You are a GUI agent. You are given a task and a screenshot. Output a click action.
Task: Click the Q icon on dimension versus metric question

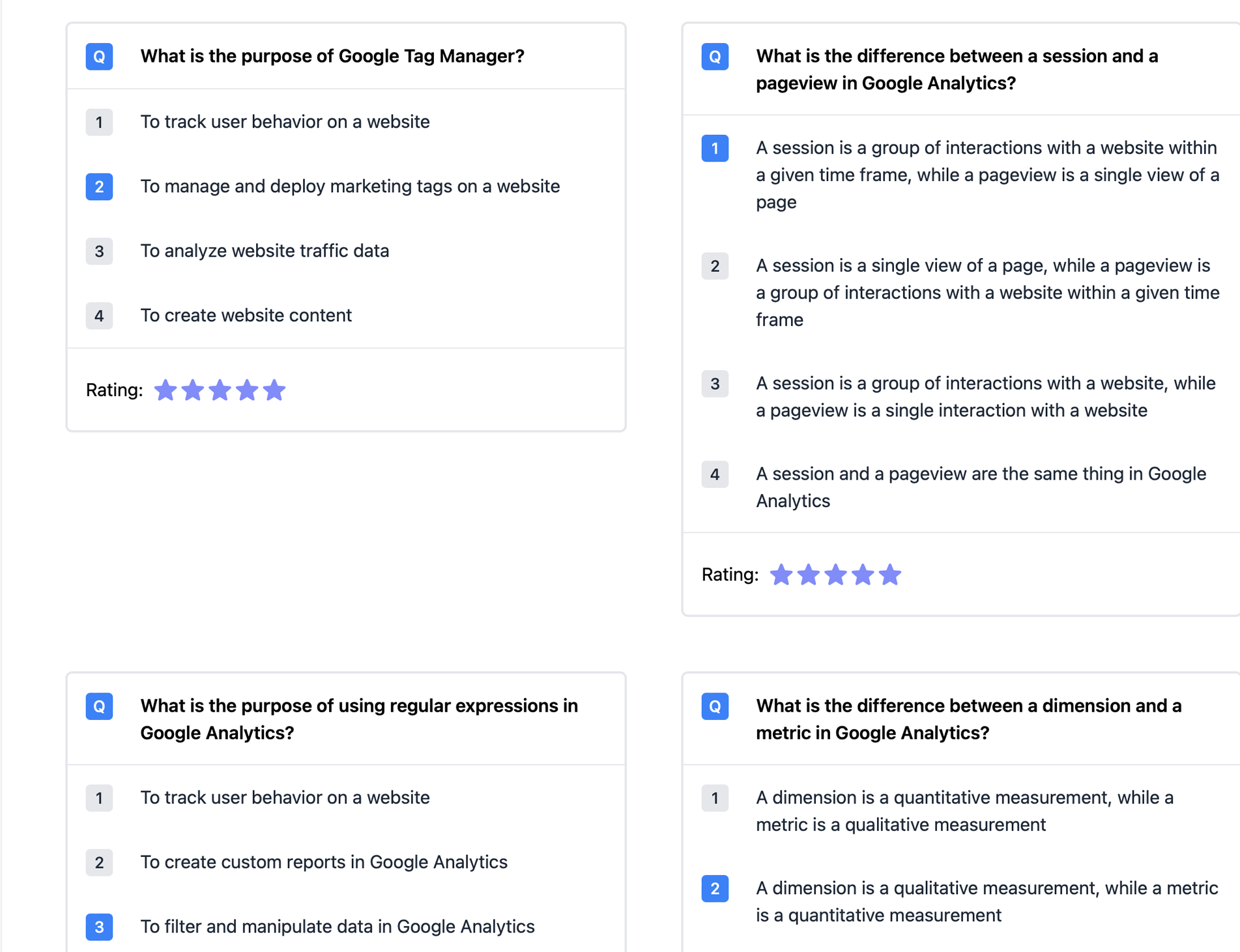715,706
